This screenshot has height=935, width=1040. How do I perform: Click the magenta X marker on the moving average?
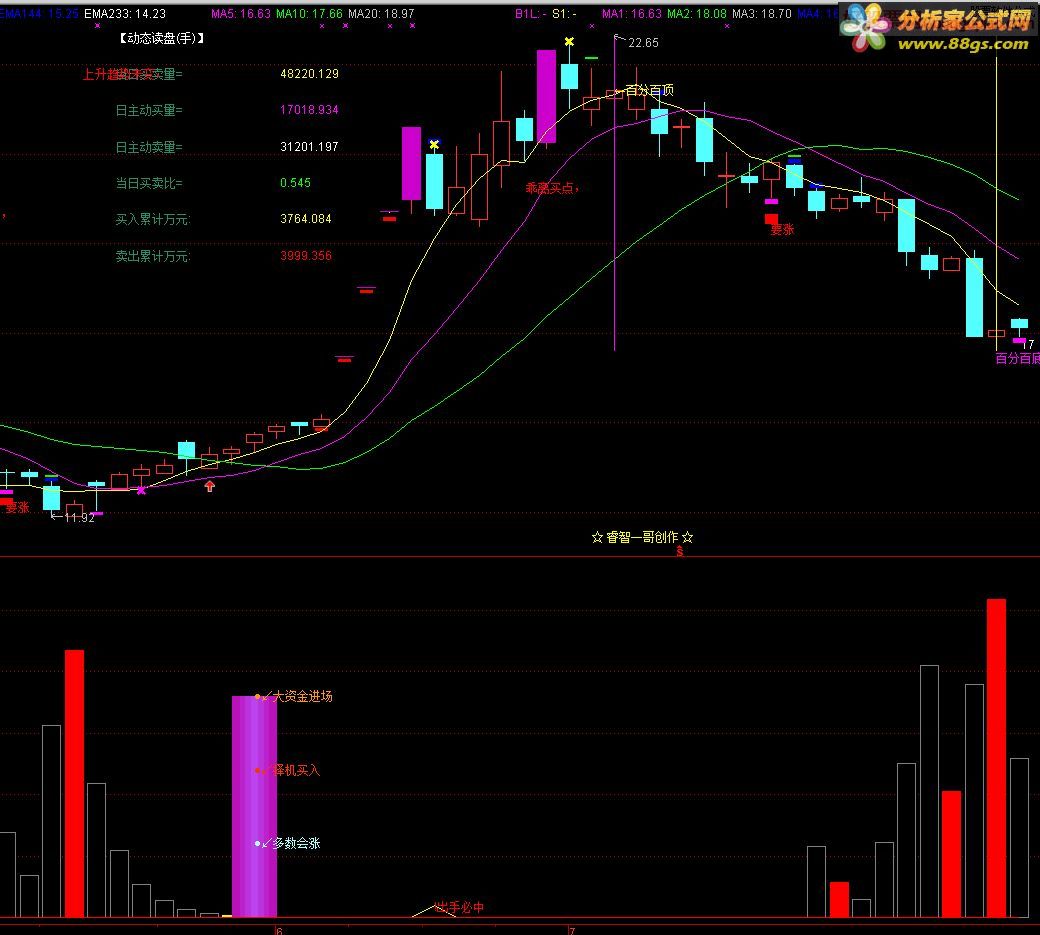coord(141,490)
